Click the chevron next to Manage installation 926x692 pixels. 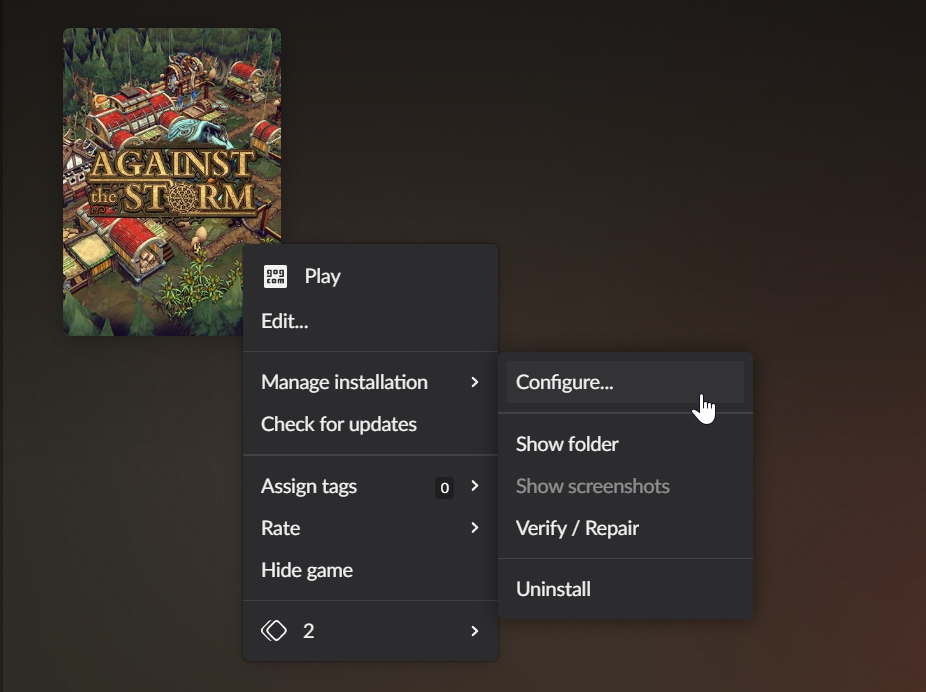[x=475, y=382]
